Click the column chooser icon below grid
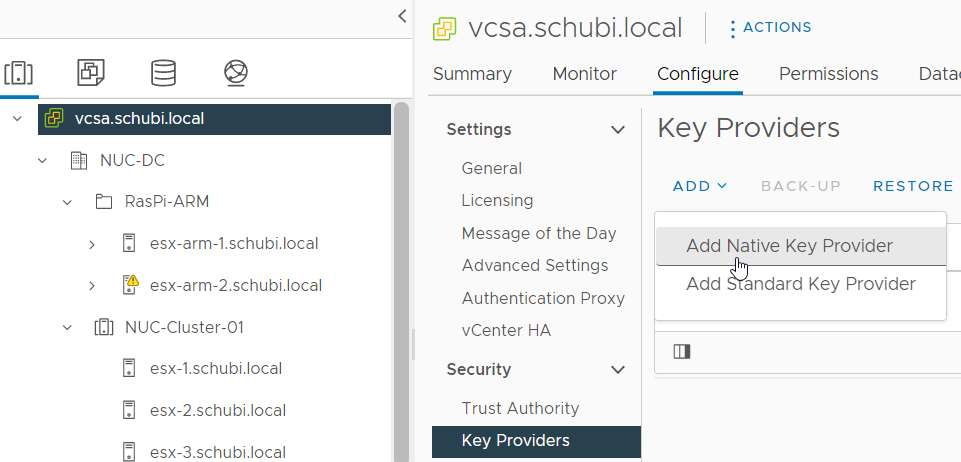Viewport: 961px width, 462px height. pyautogui.click(x=682, y=351)
